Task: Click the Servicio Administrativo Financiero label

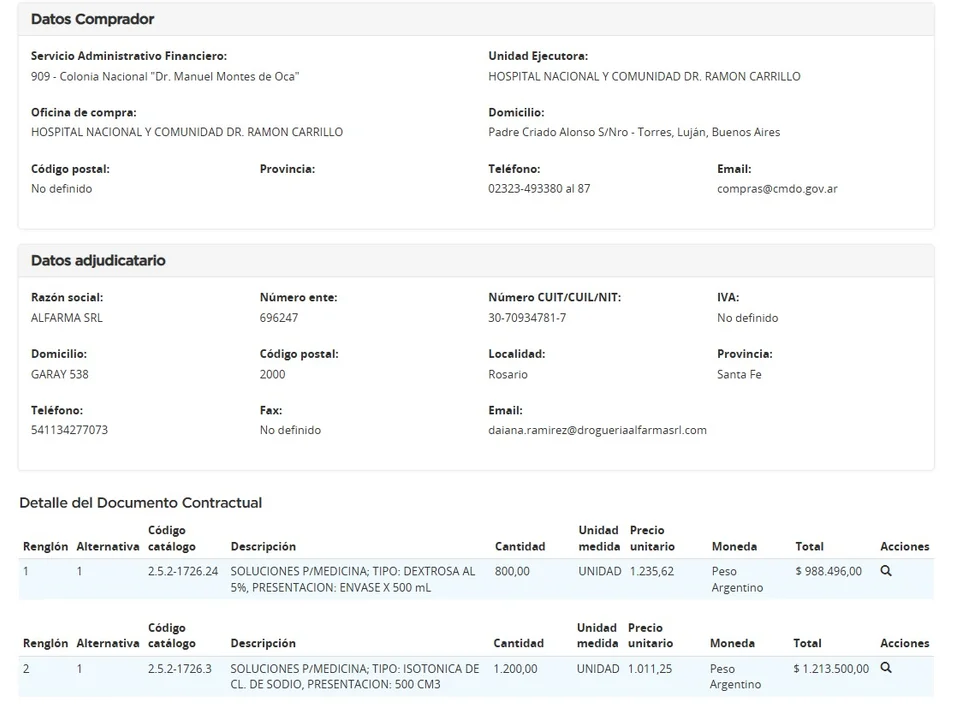Action: (129, 56)
